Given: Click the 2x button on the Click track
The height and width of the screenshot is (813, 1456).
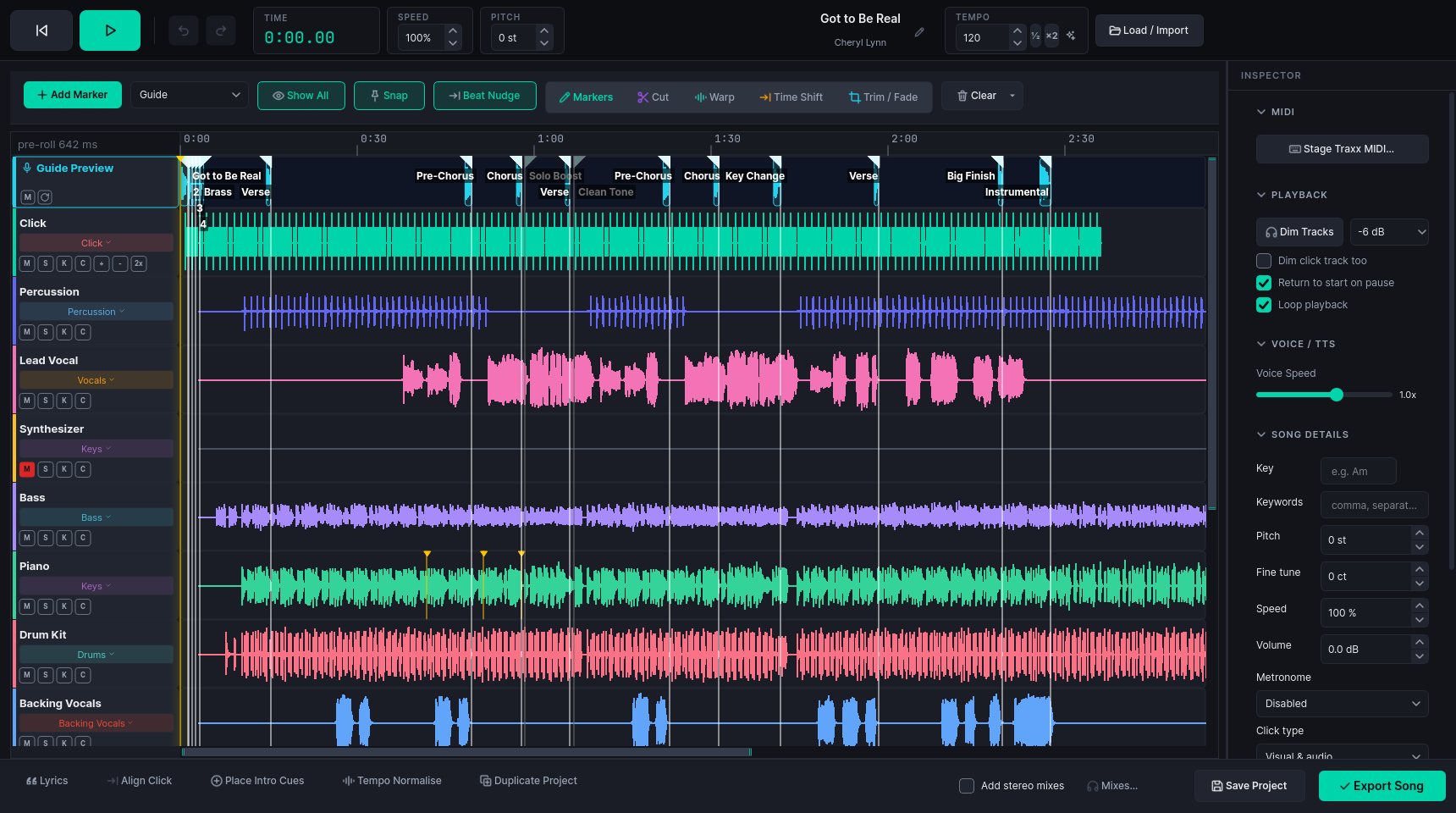Looking at the screenshot, I should point(139,263).
